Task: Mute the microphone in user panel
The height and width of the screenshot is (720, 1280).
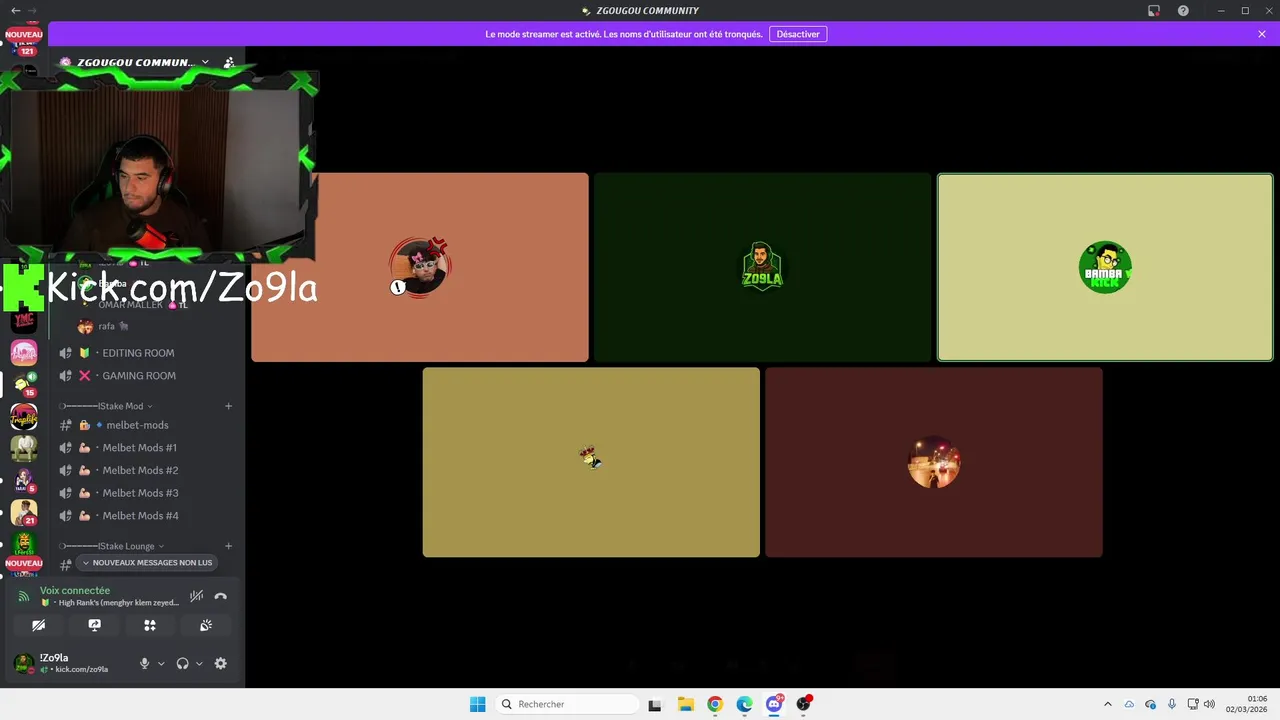Action: pyautogui.click(x=144, y=663)
